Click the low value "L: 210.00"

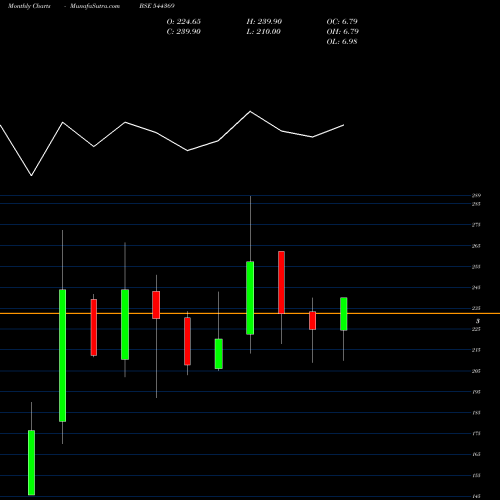click(x=264, y=32)
